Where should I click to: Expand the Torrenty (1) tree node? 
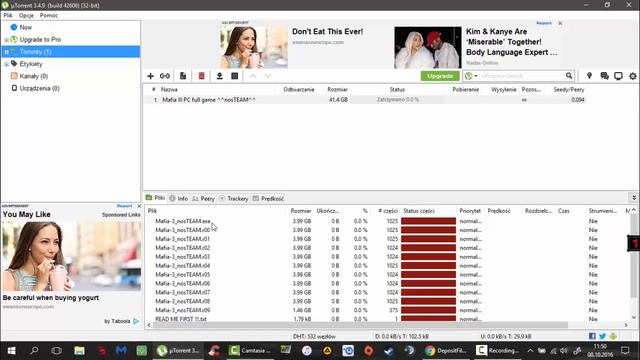pos(7,52)
